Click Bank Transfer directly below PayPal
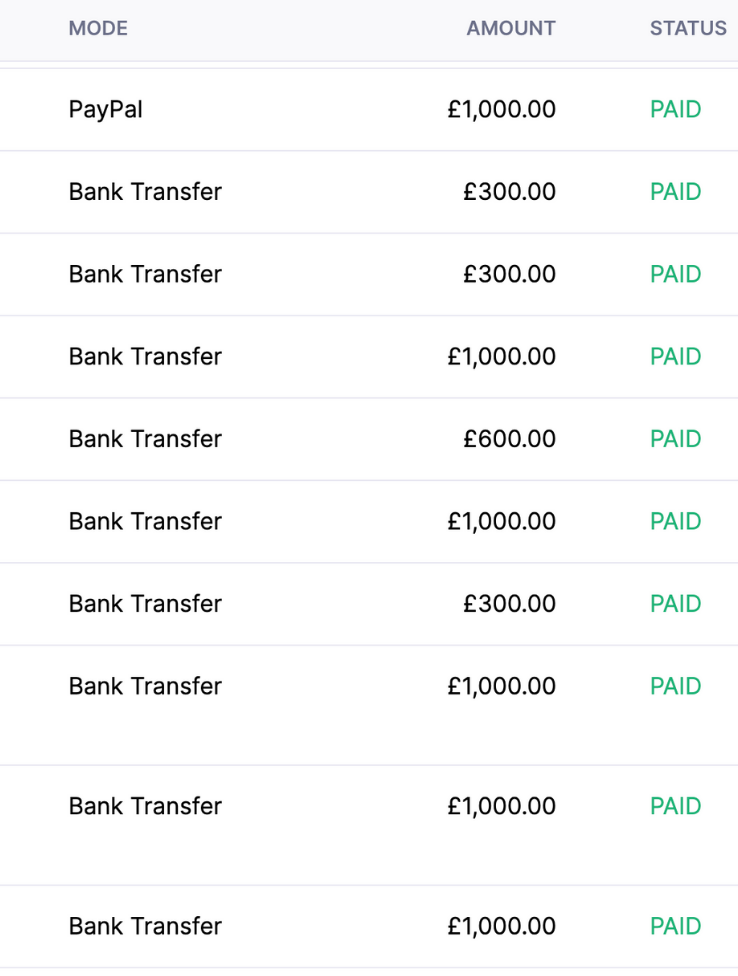This screenshot has width=738, height=976. coord(145,192)
